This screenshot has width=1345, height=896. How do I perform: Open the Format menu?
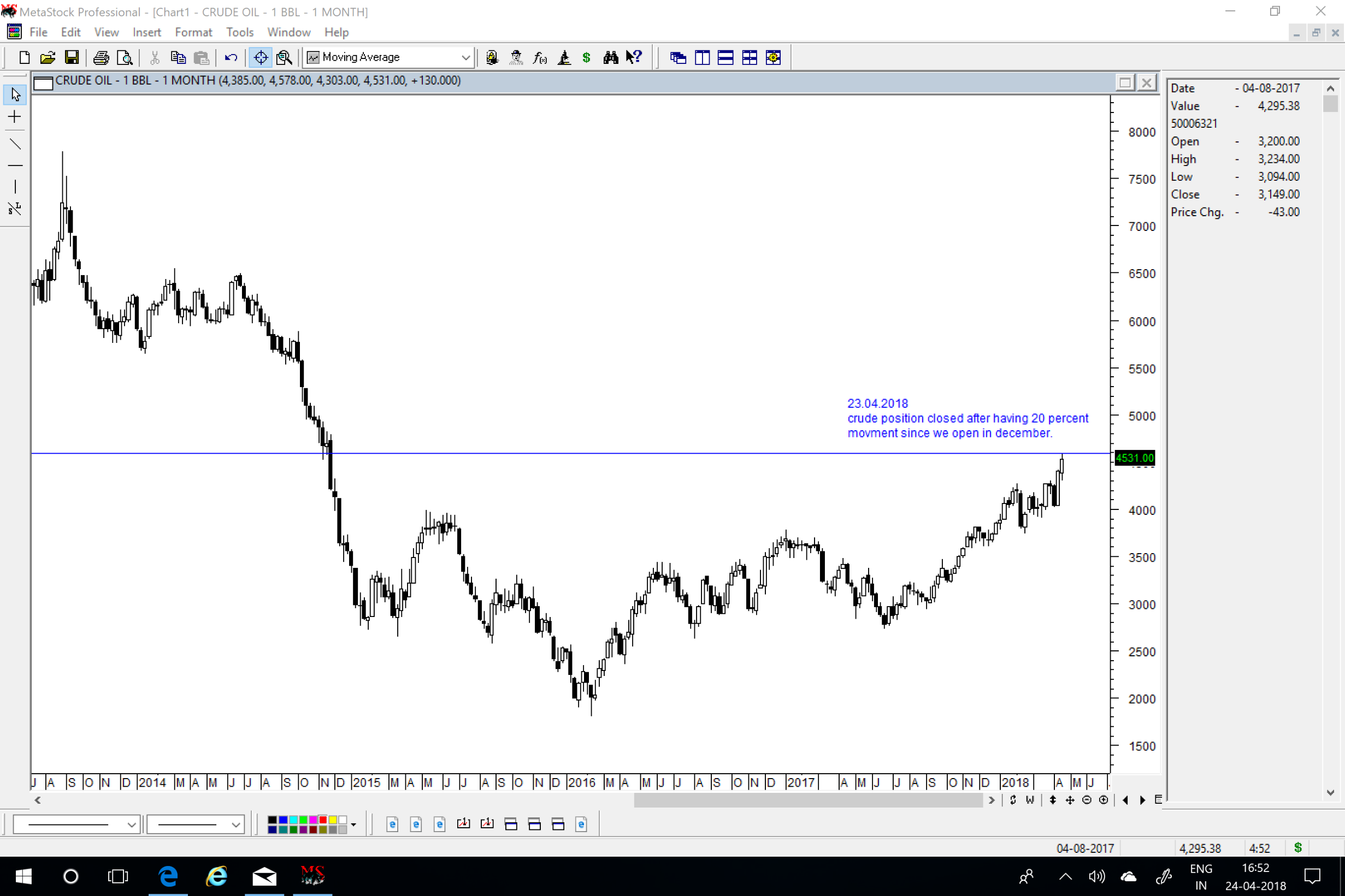[193, 33]
